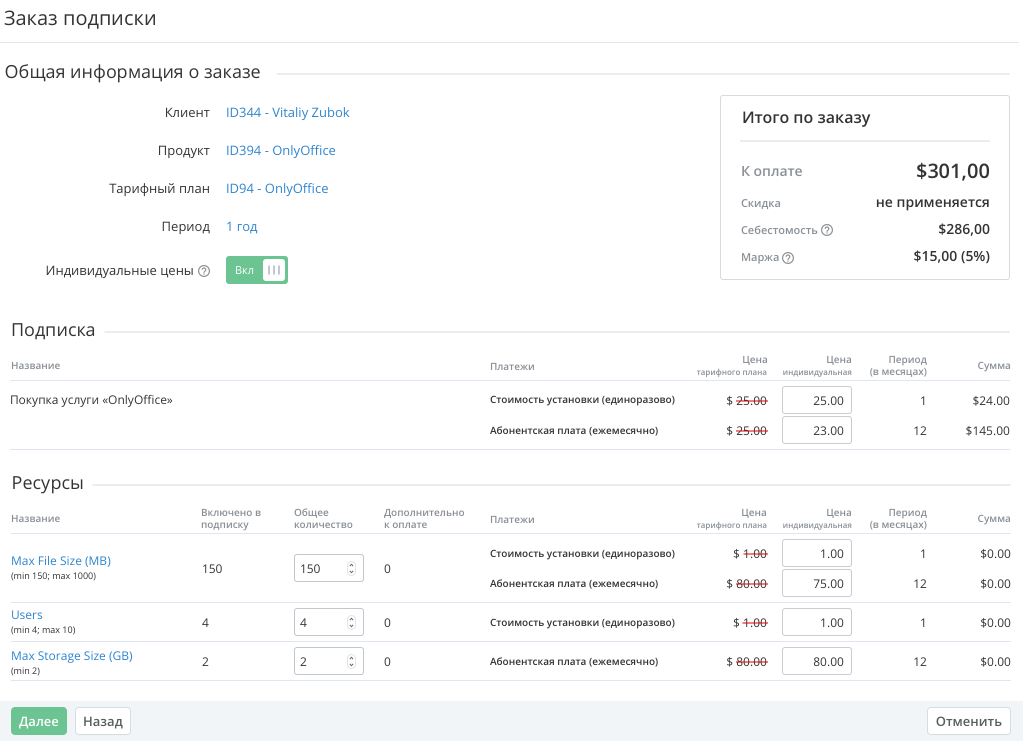Edit Max Storage Size monthly price 80.00

click(817, 662)
